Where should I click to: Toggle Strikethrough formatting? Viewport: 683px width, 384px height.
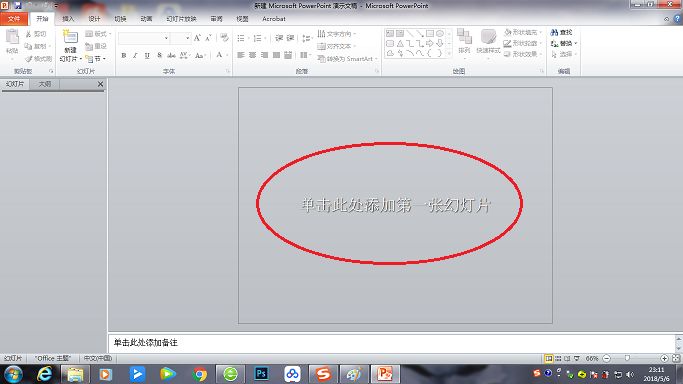click(x=171, y=55)
